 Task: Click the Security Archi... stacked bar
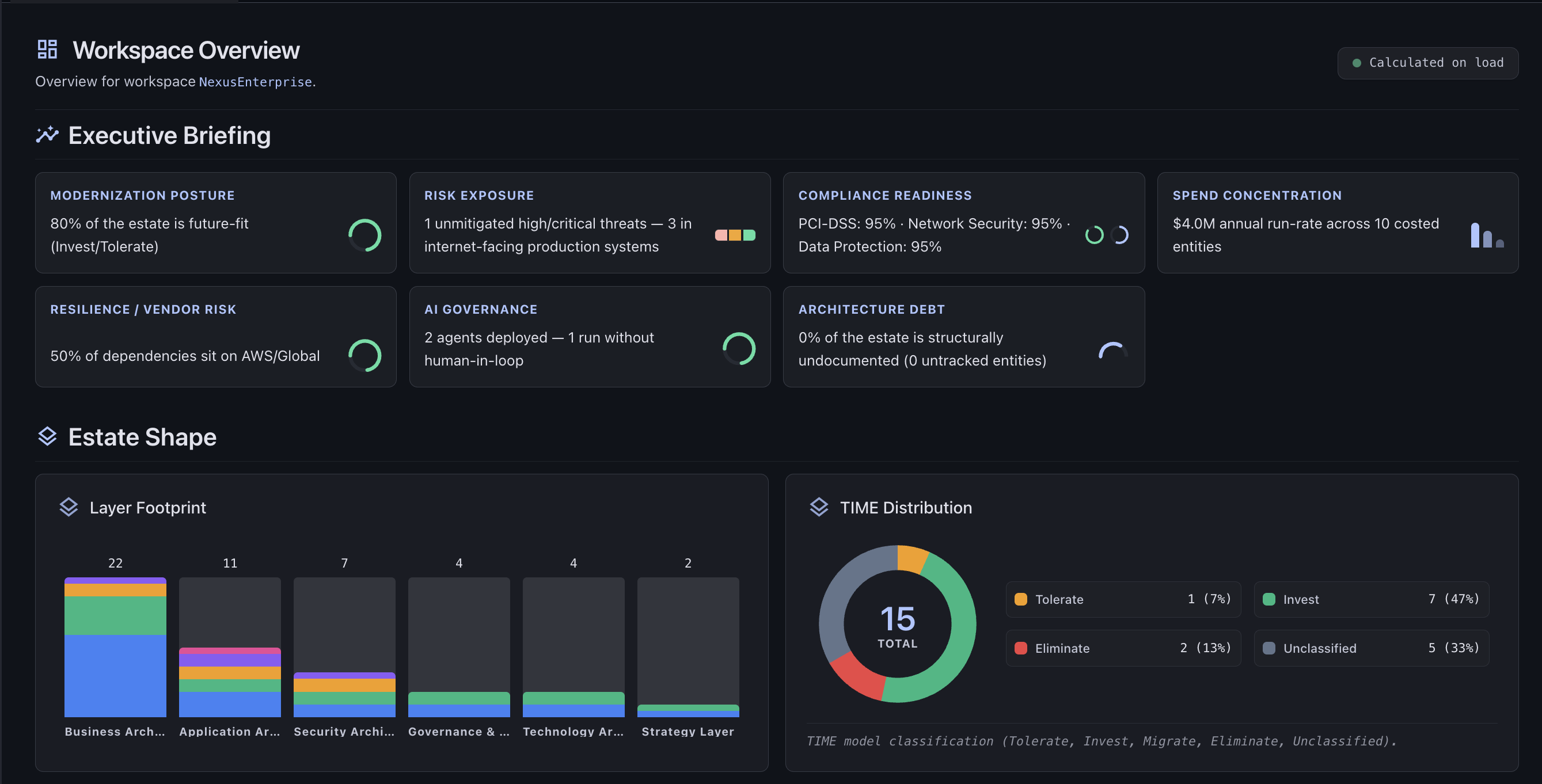pos(344,695)
